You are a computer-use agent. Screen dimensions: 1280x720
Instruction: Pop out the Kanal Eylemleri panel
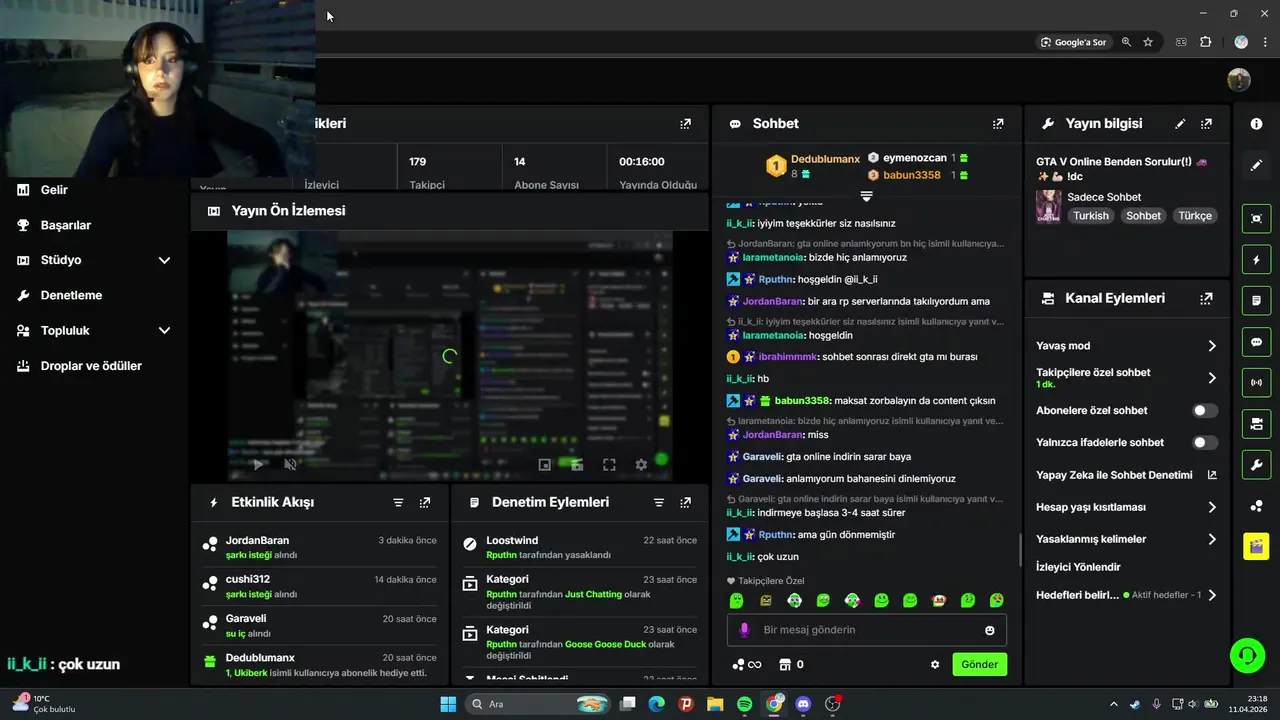tap(1206, 298)
